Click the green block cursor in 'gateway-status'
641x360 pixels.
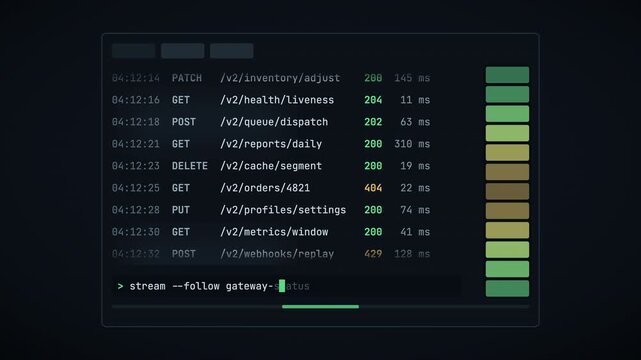(282, 286)
